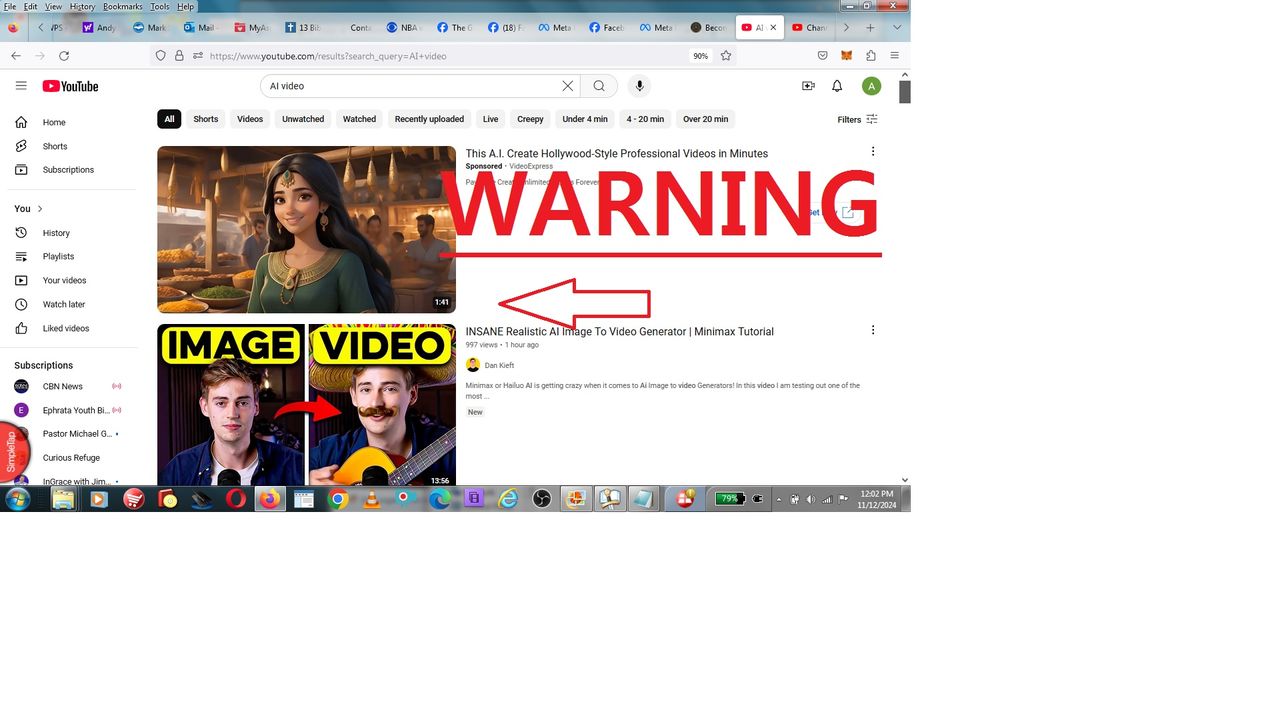1280x720 pixels.
Task: Open Dan Kieft channel link
Action: (x=499, y=365)
